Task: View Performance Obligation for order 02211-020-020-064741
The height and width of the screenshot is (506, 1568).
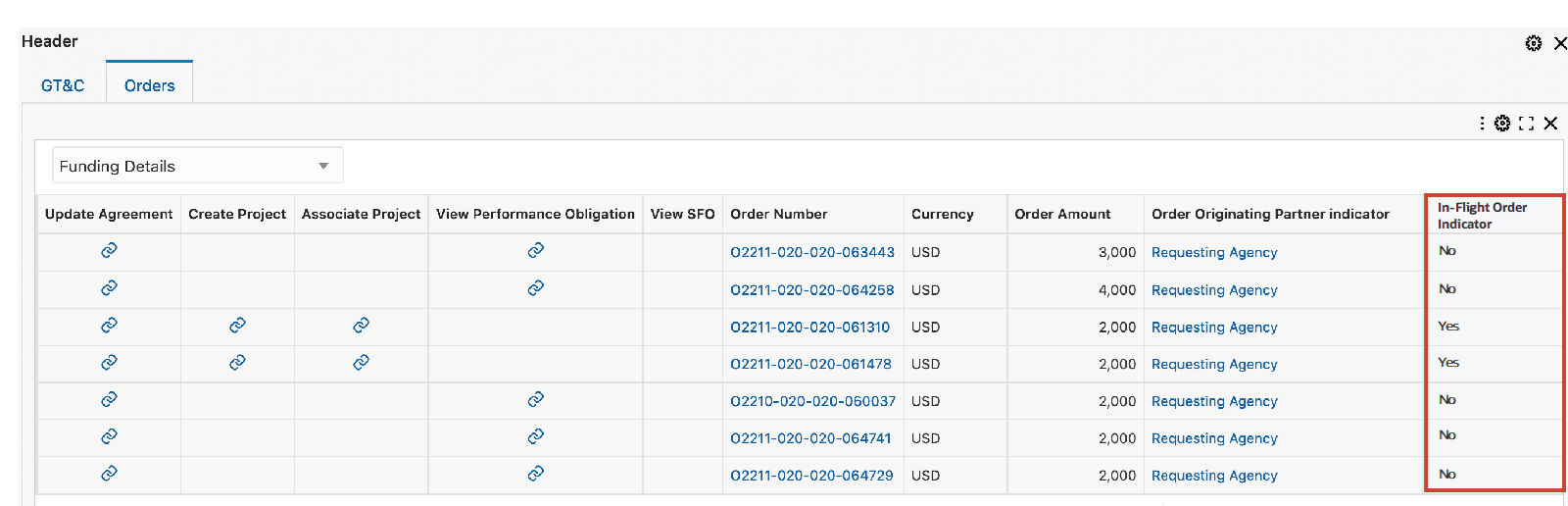Action: (x=535, y=436)
